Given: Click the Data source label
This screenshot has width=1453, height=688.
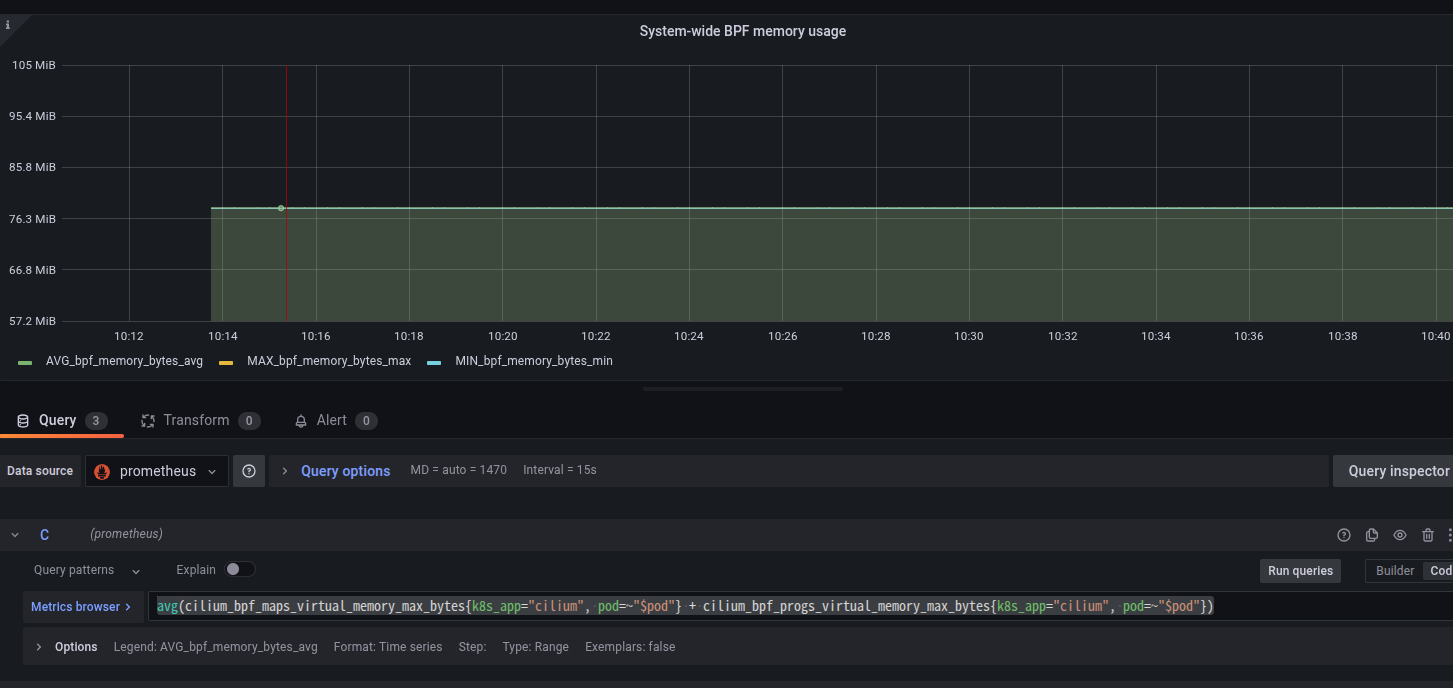Looking at the screenshot, I should [40, 471].
